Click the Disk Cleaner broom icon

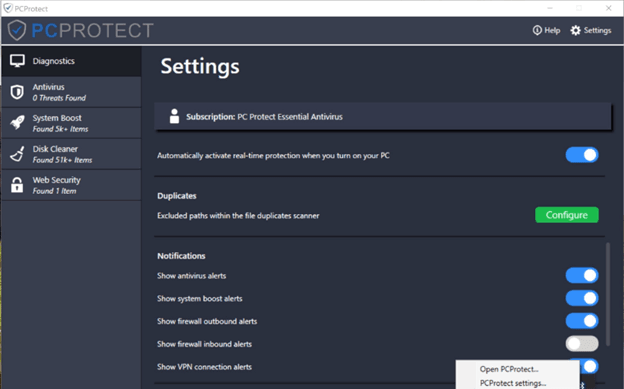[x=17, y=154]
